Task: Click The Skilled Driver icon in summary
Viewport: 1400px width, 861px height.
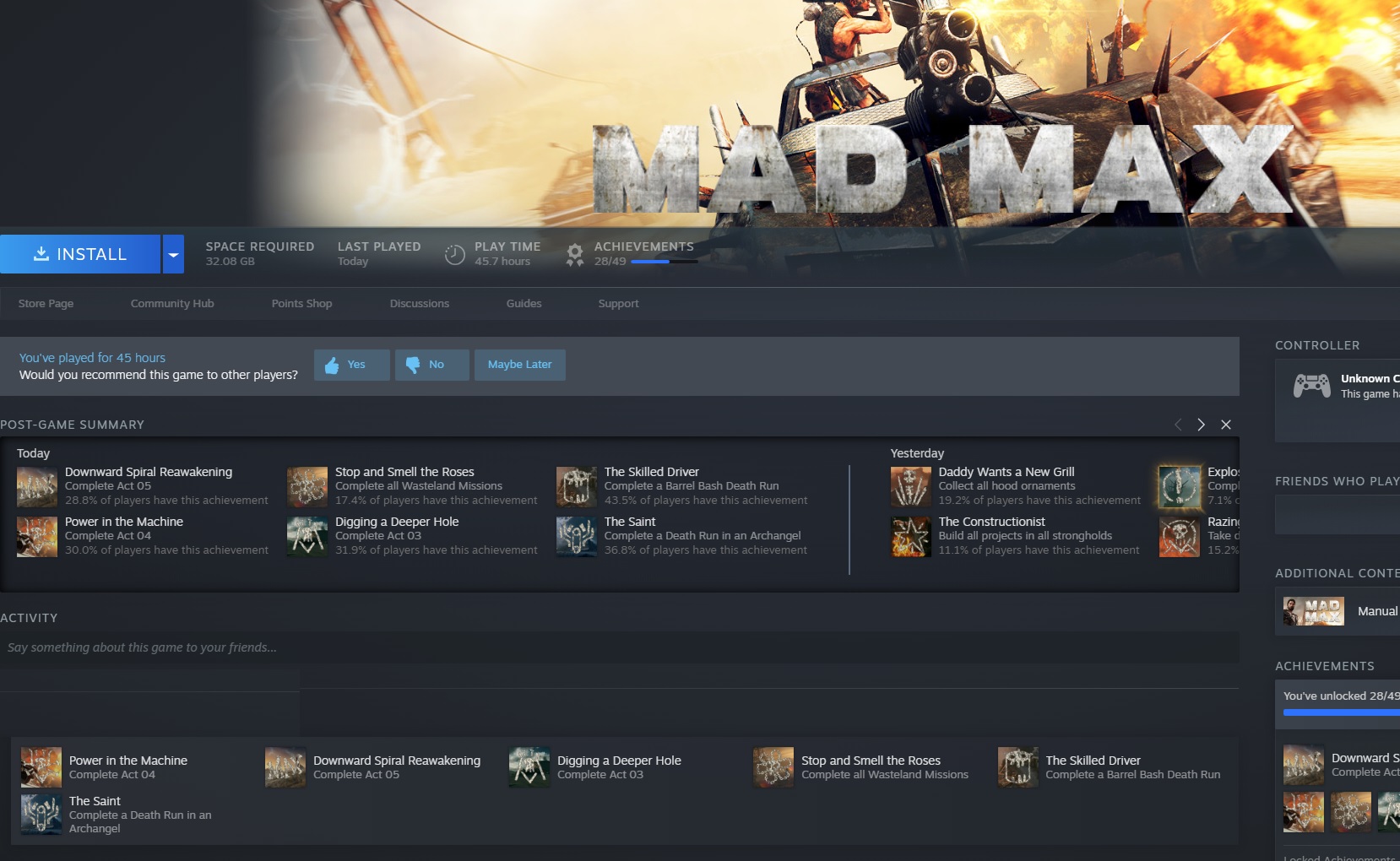Action: 577,486
